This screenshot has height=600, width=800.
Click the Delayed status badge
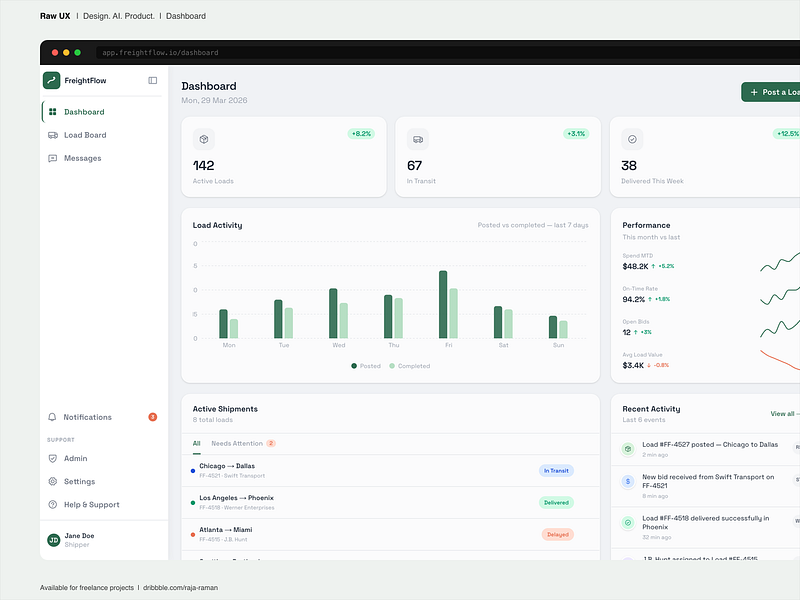[558, 534]
